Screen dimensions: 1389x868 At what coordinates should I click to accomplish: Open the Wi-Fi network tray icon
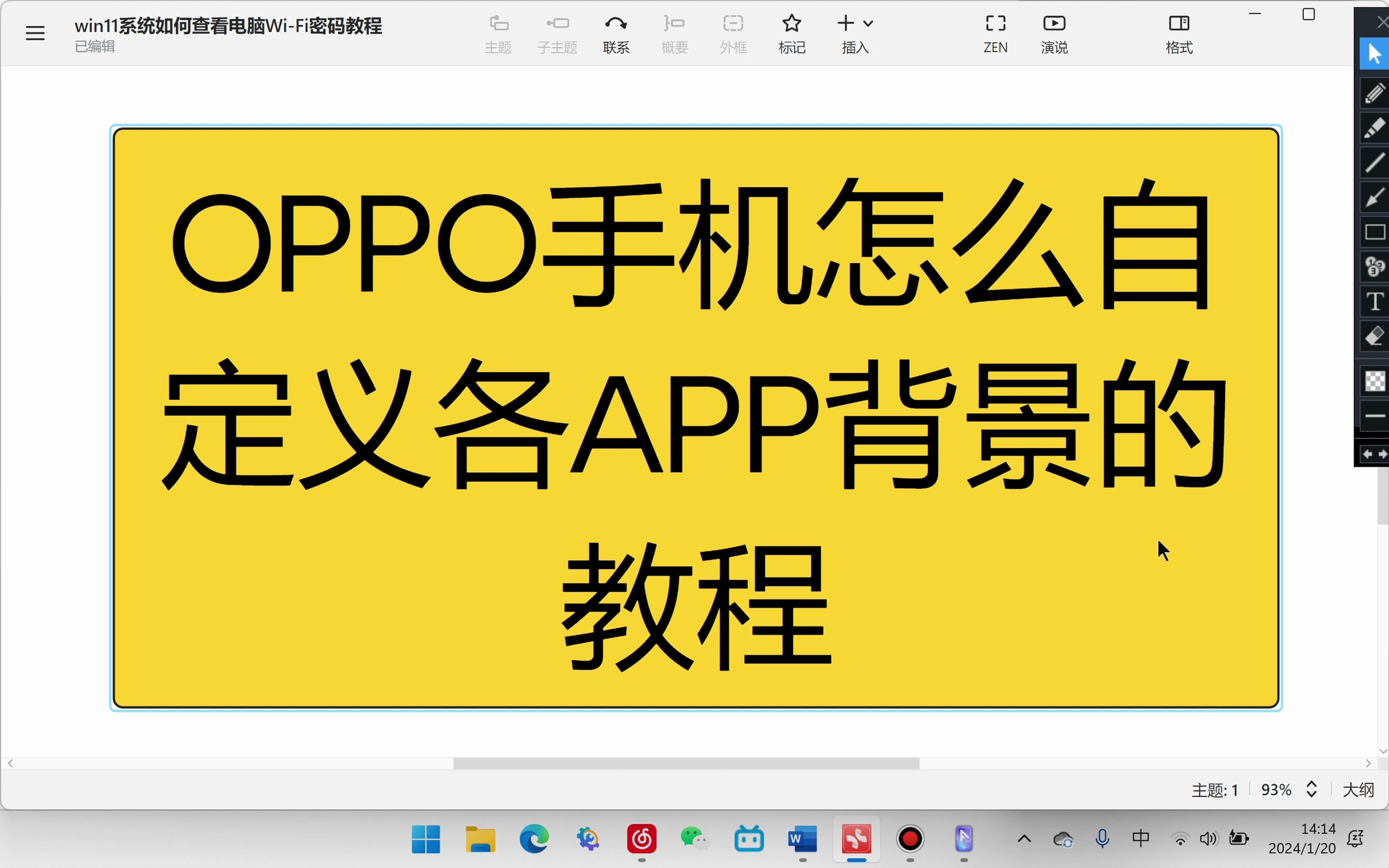(1180, 839)
